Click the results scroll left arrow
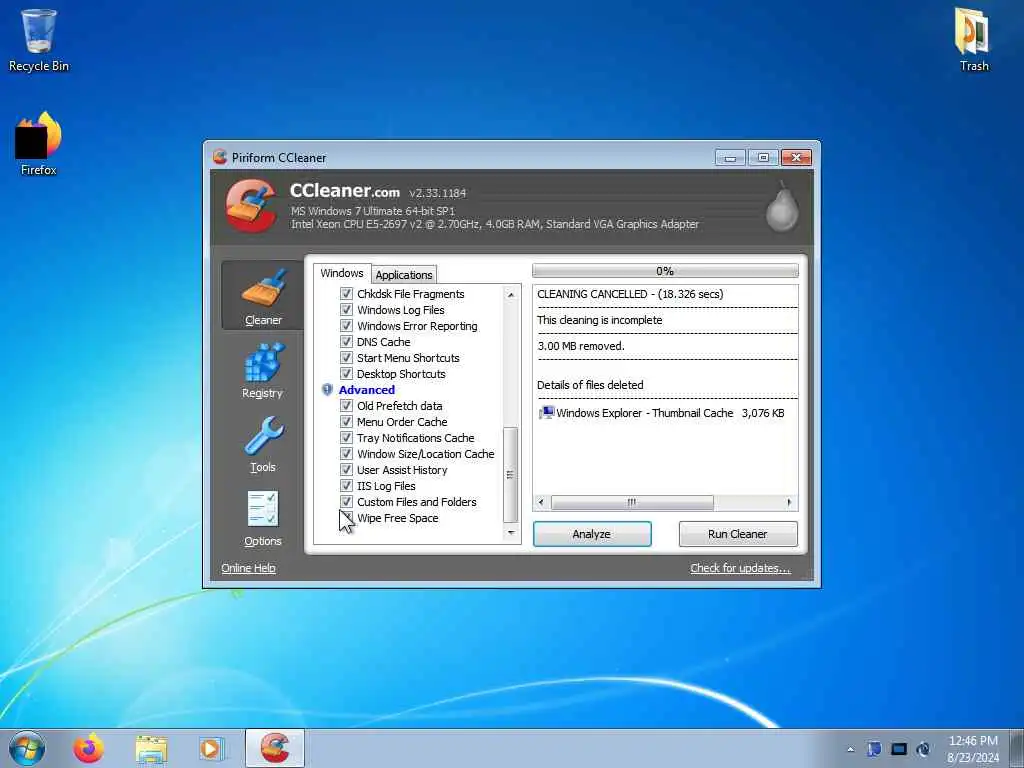The width and height of the screenshot is (1024, 768). (541, 502)
